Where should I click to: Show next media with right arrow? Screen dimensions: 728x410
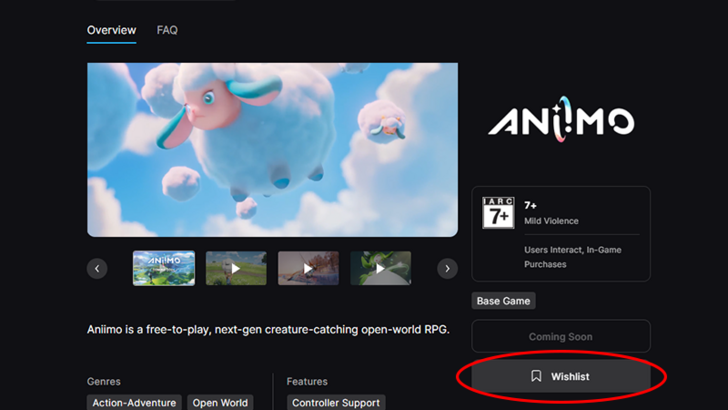coord(447,268)
